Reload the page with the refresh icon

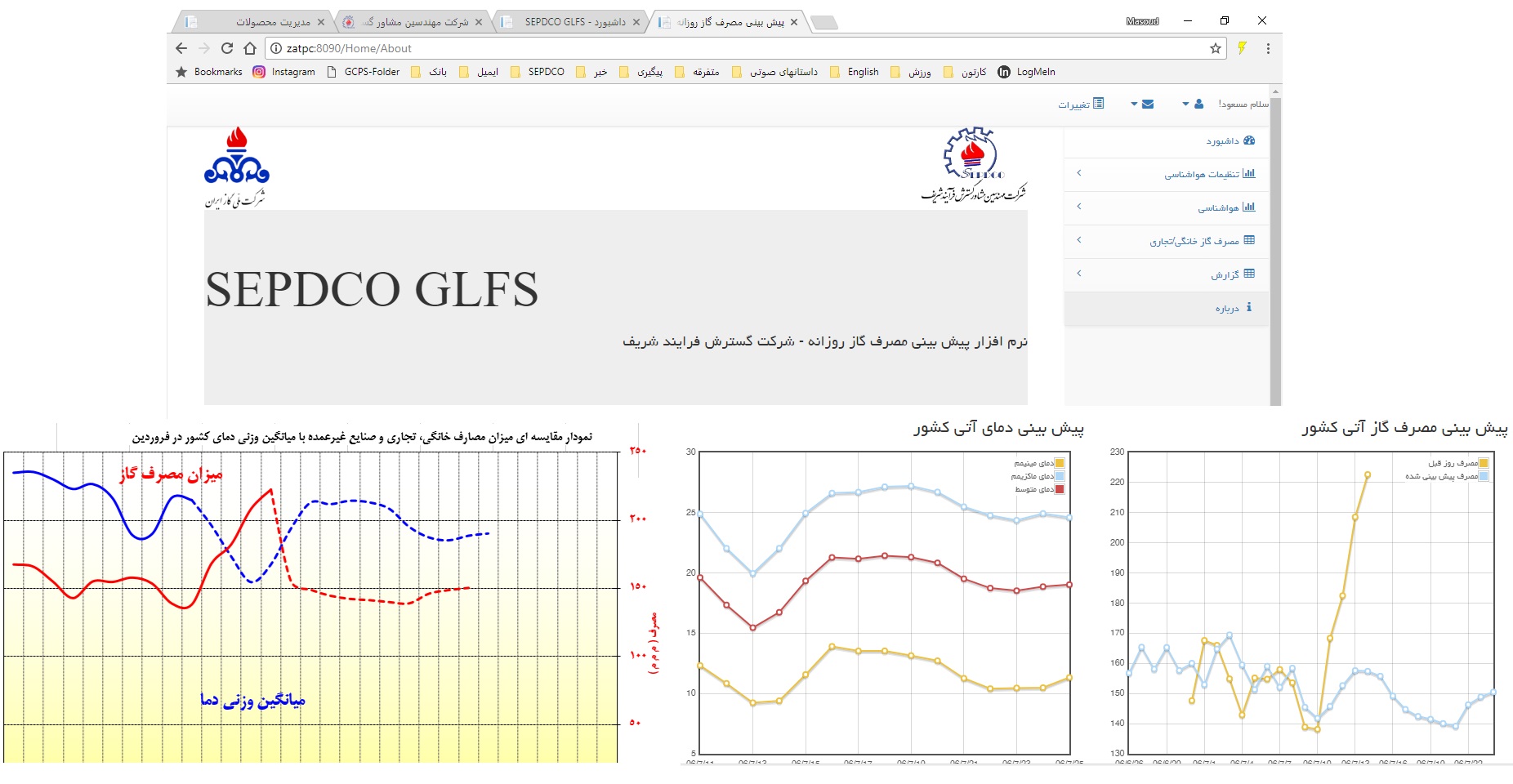(227, 48)
